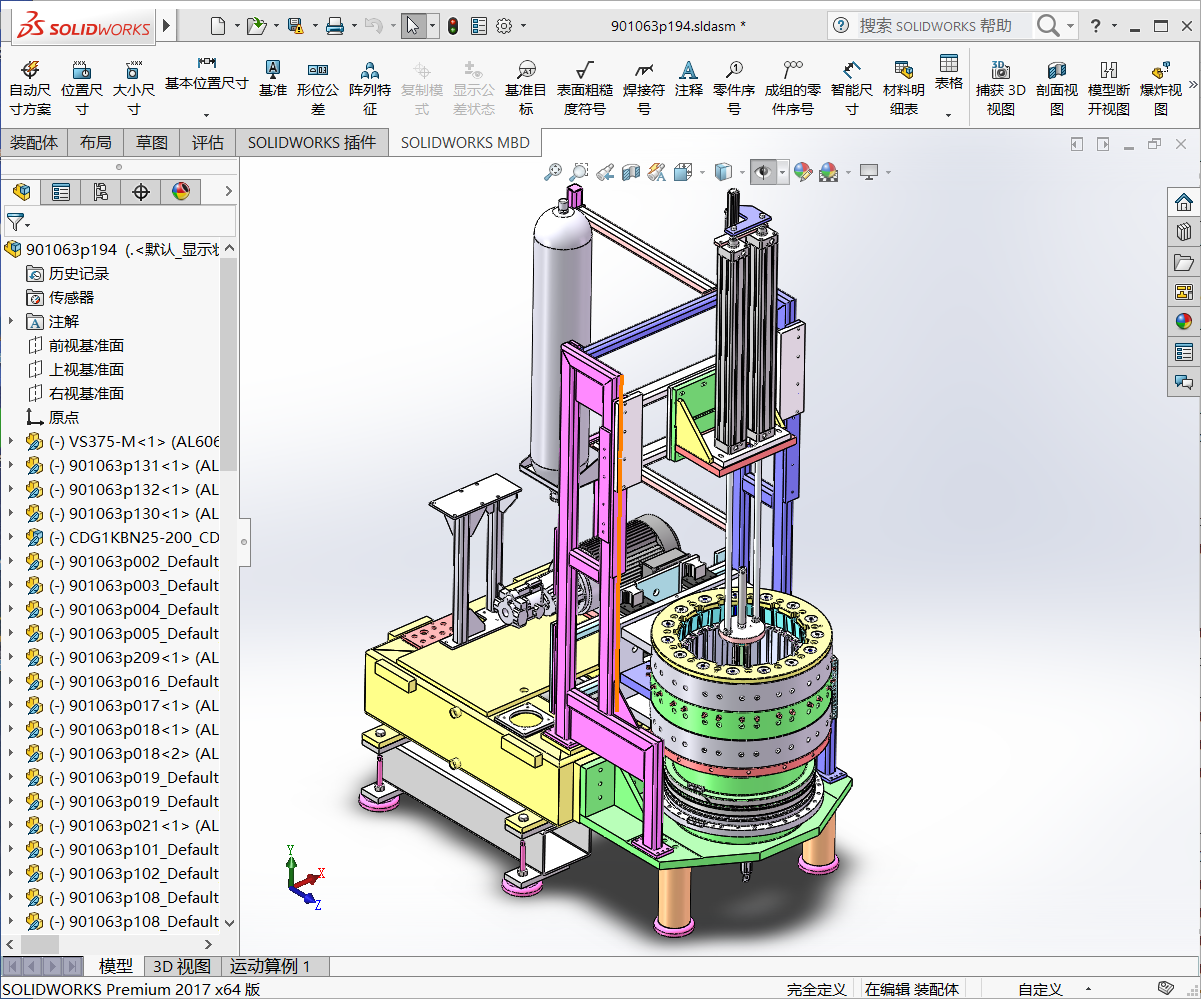The image size is (1201, 999).
Task: Click the Hide/Show Items eye icon
Action: click(x=763, y=171)
